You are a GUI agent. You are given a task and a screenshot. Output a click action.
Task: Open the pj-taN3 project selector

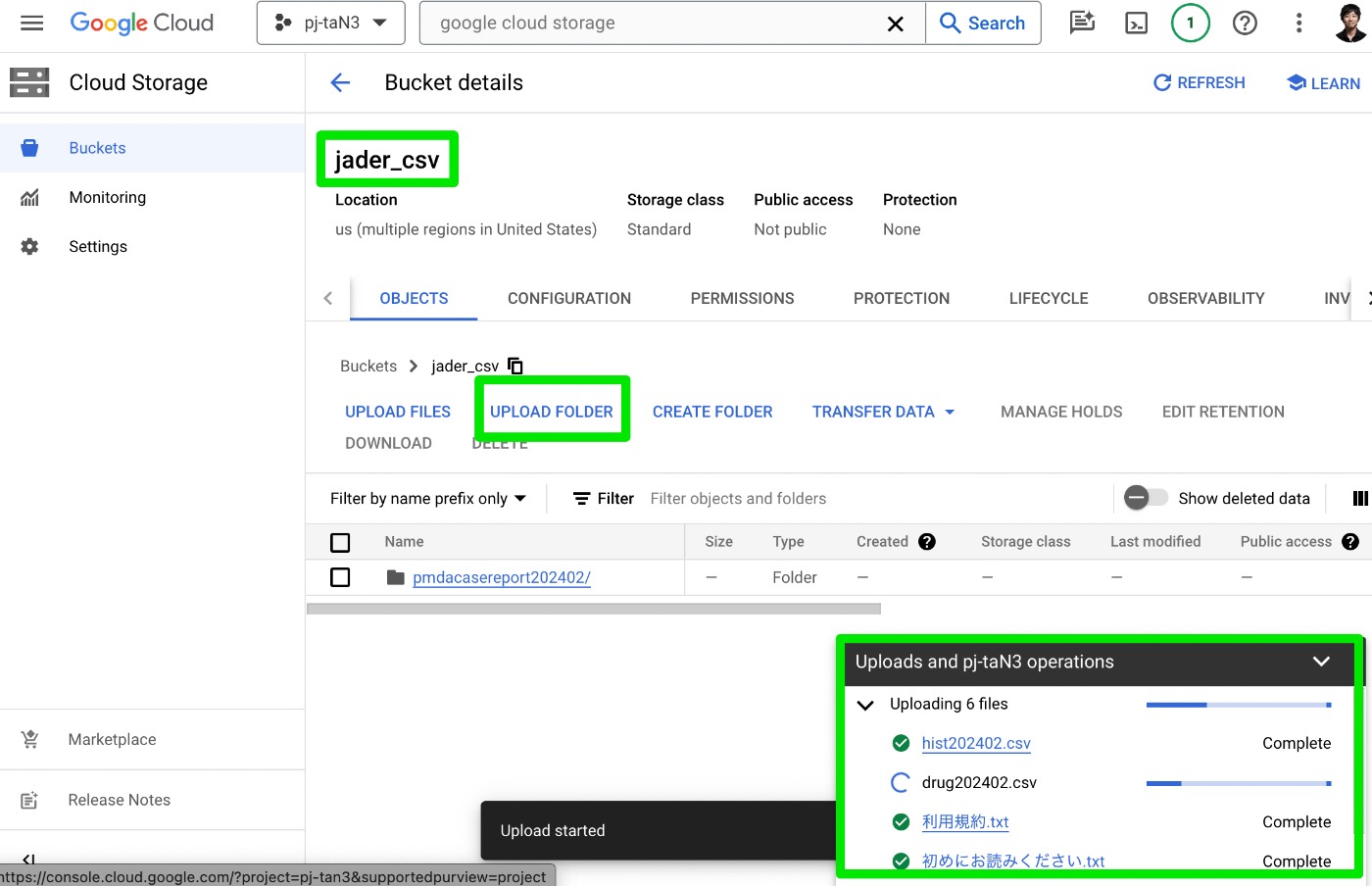pos(331,23)
